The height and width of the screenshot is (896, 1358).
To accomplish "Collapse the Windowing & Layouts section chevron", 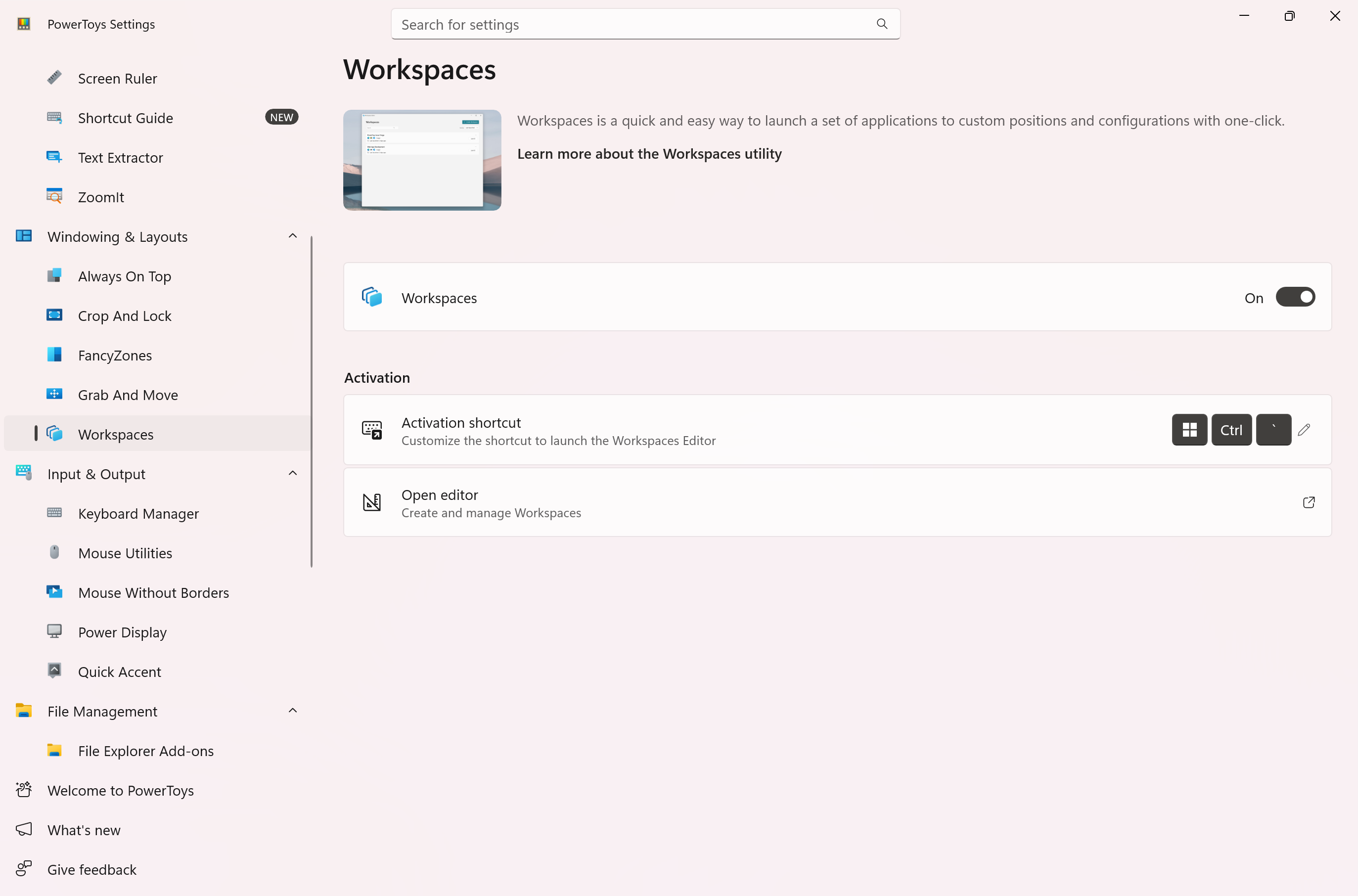I will [293, 236].
